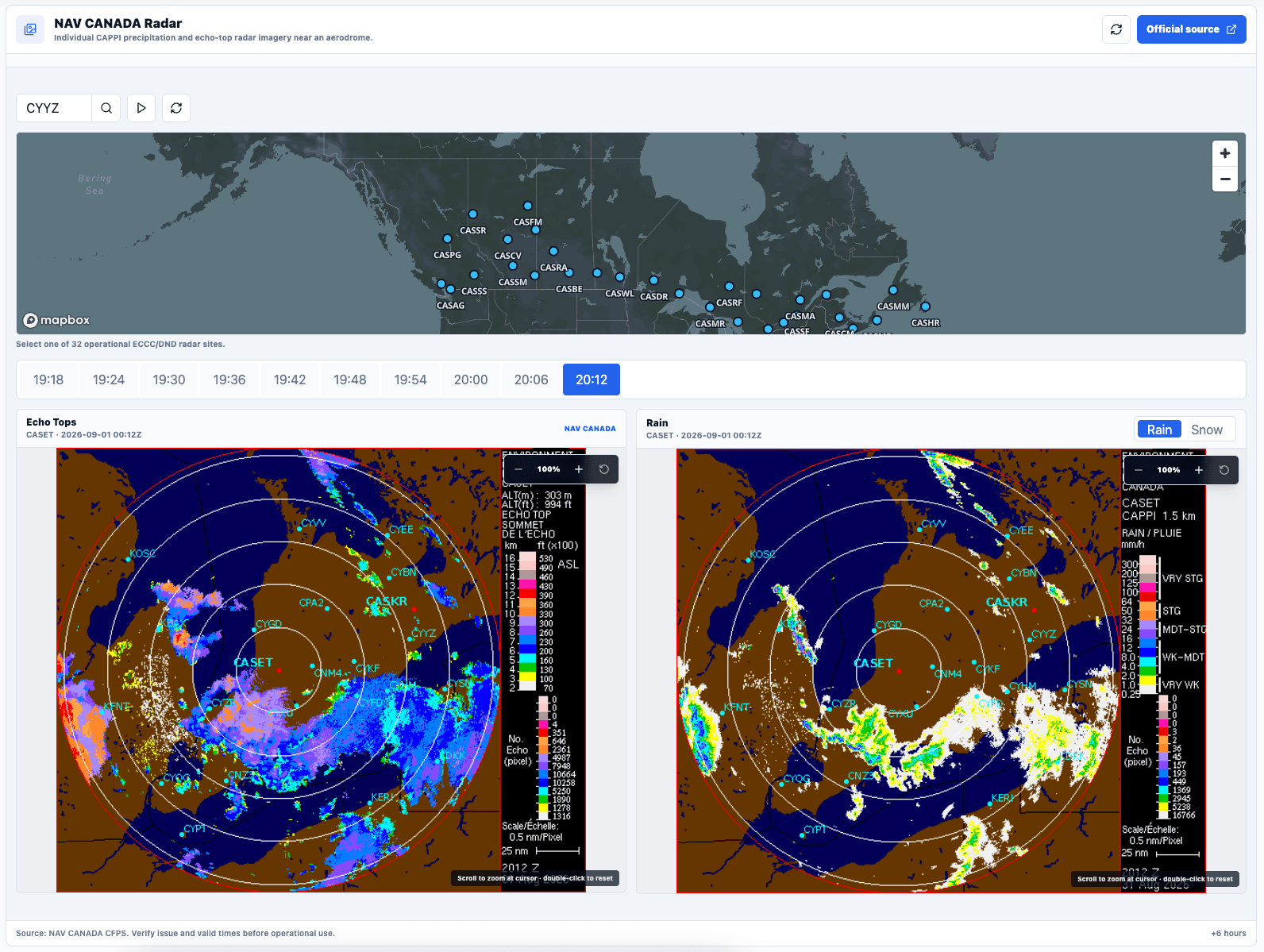Select the 19:54 time frame
This screenshot has width=1264, height=952.
coord(410,380)
